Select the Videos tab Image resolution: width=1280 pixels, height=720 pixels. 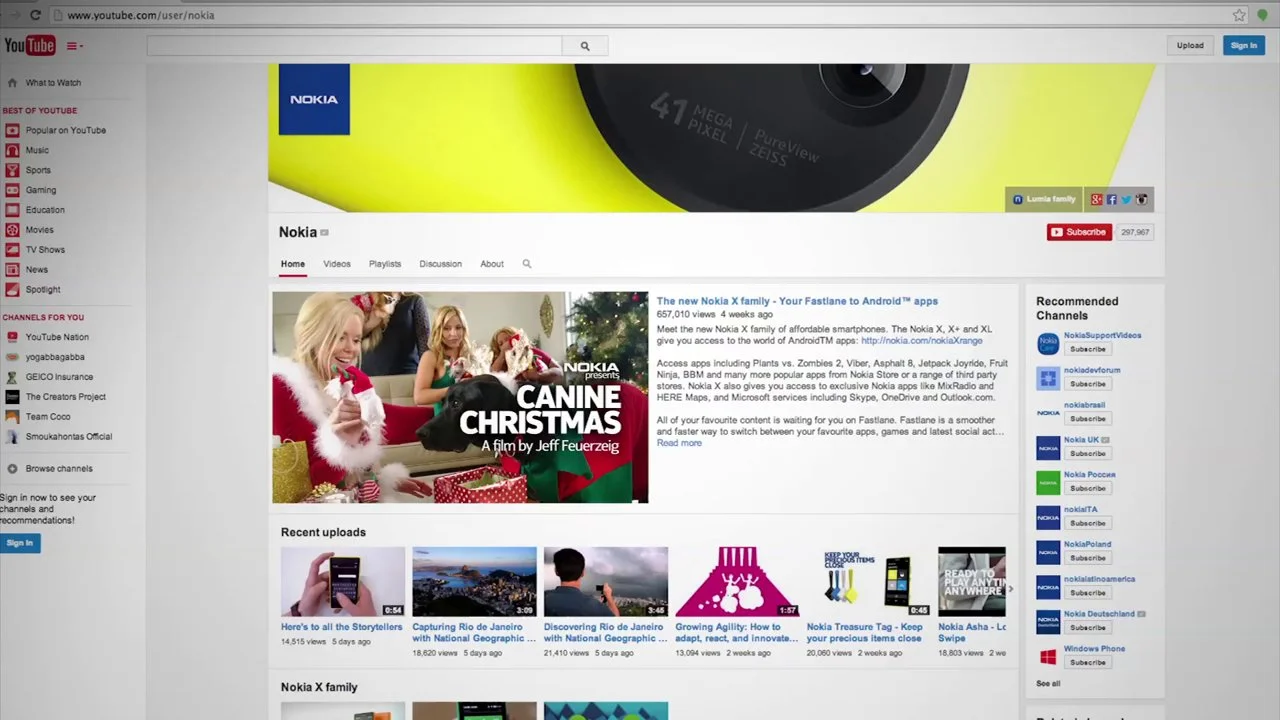coord(337,264)
